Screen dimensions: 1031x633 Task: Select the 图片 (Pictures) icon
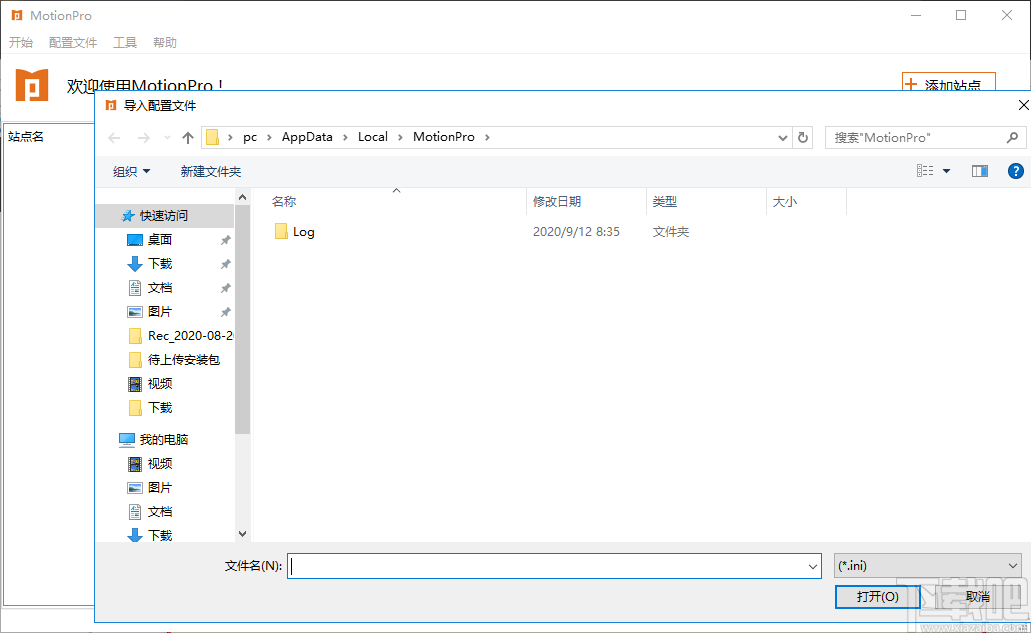135,311
